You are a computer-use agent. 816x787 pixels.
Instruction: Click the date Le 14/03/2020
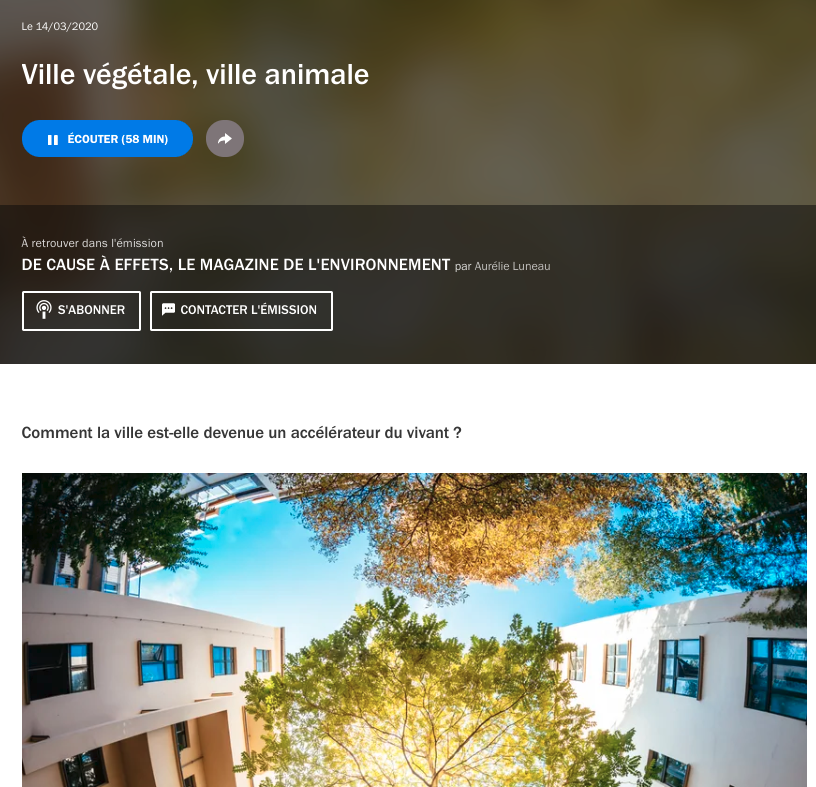point(59,27)
